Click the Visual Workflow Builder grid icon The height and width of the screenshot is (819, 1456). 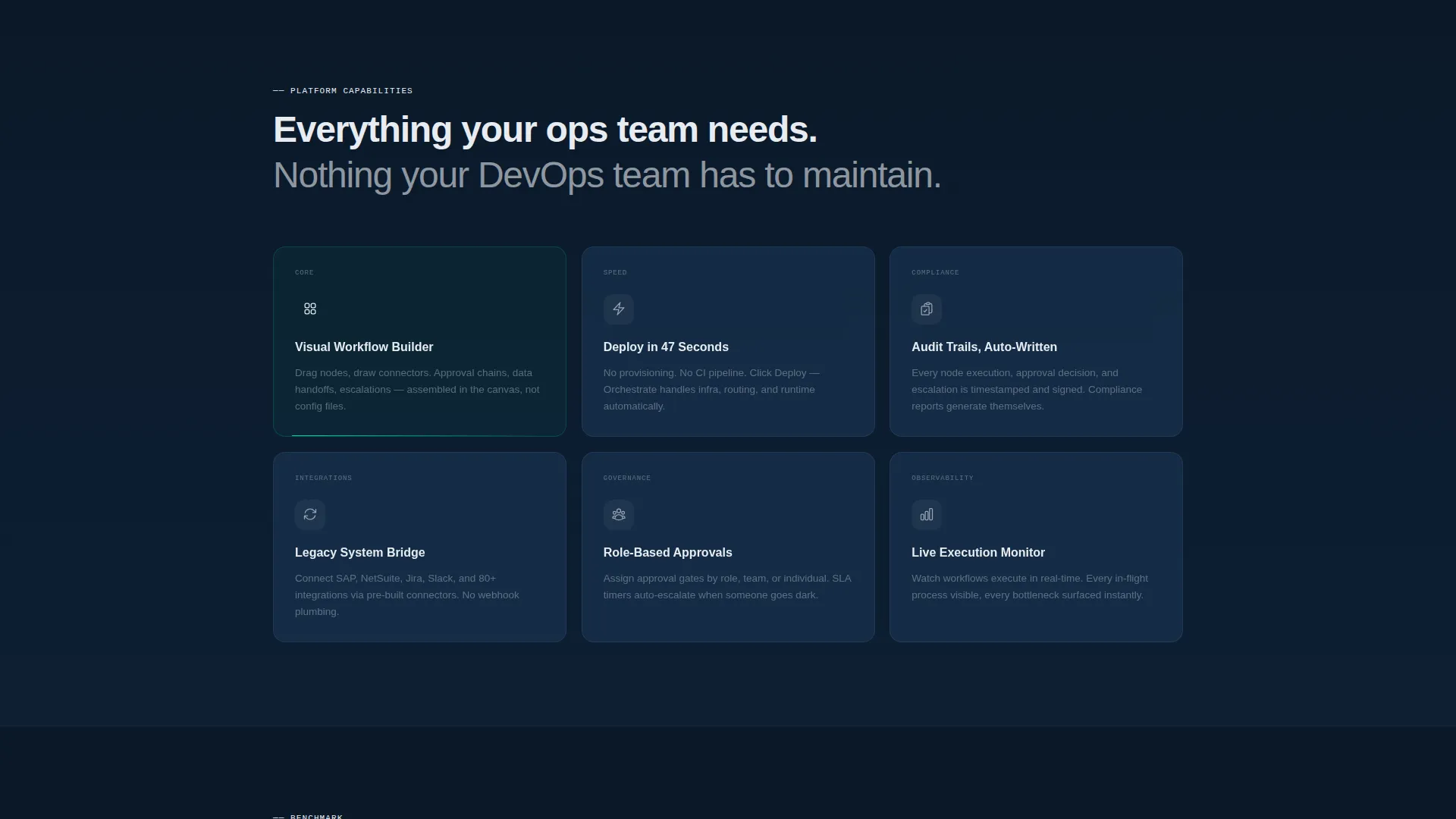click(x=310, y=309)
